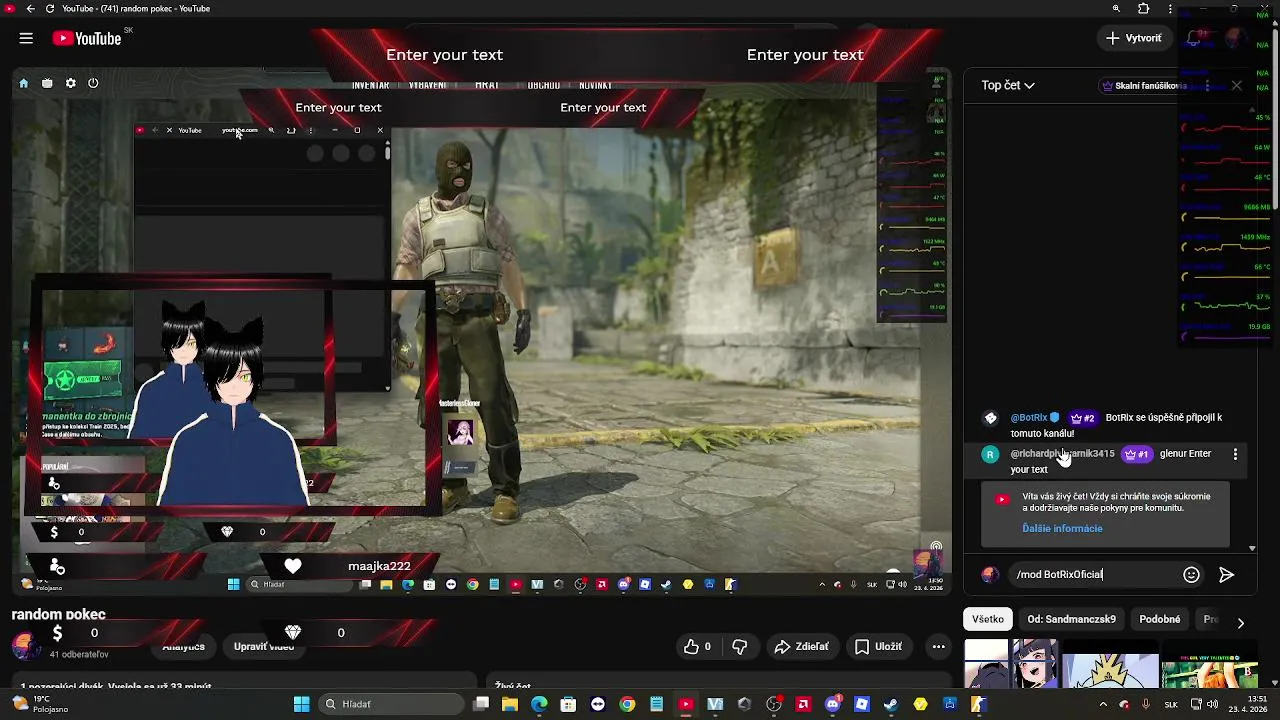
Task: Focus the chat message input field
Action: (1094, 574)
